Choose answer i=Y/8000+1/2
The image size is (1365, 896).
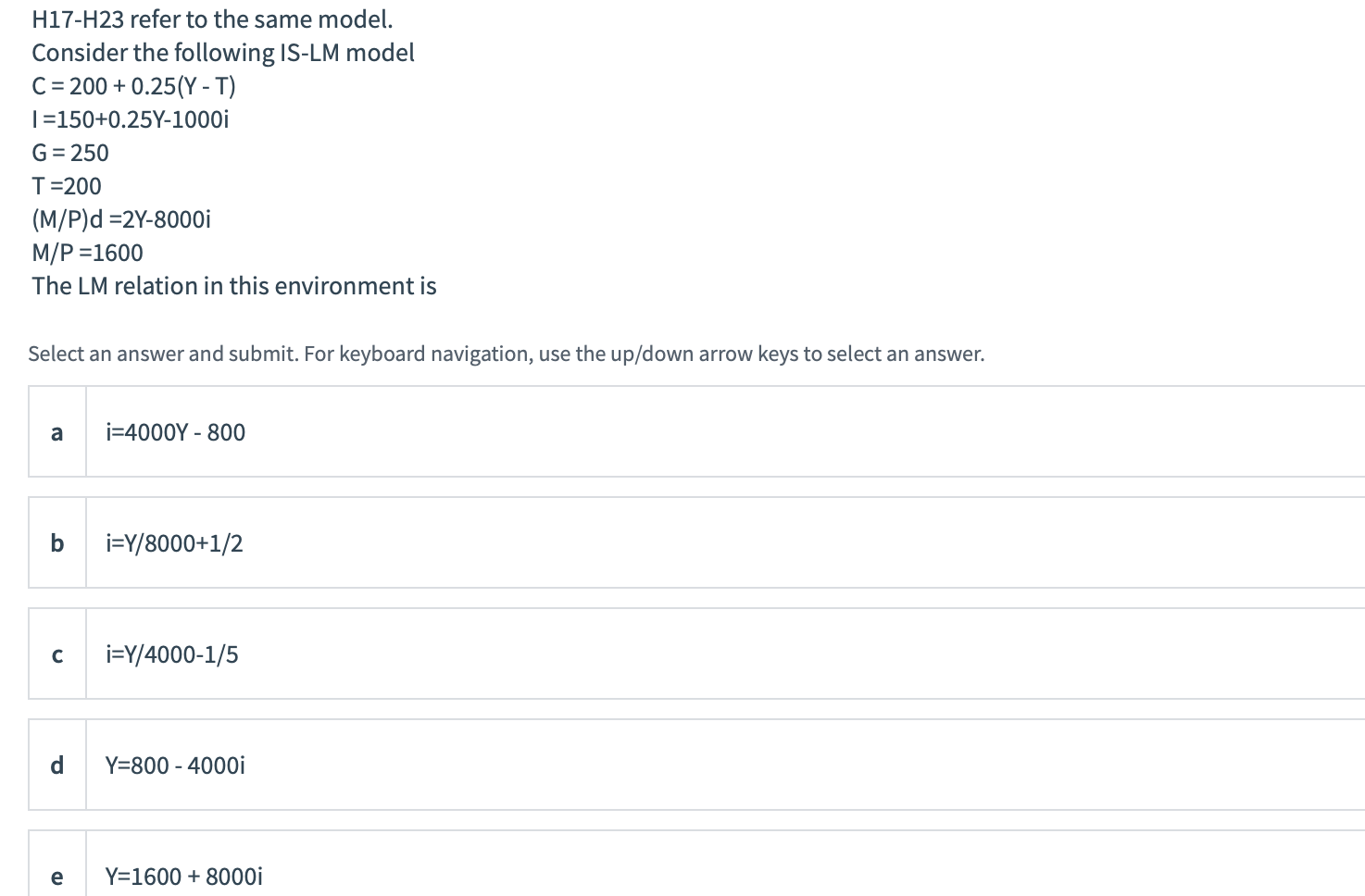coord(174,543)
